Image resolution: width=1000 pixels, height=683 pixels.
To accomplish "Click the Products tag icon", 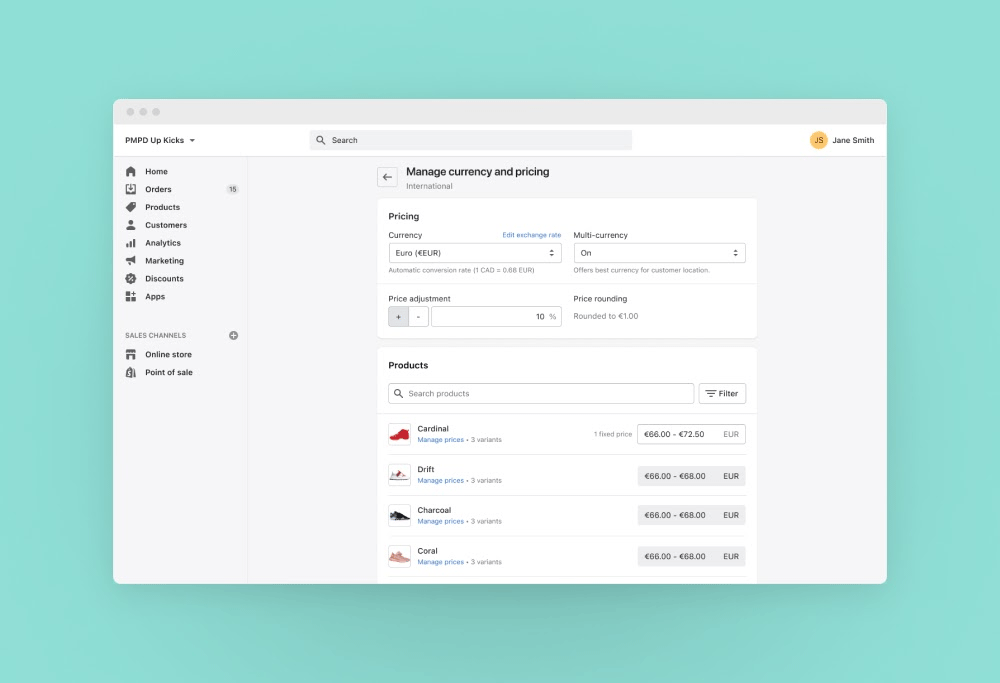I will pos(131,207).
